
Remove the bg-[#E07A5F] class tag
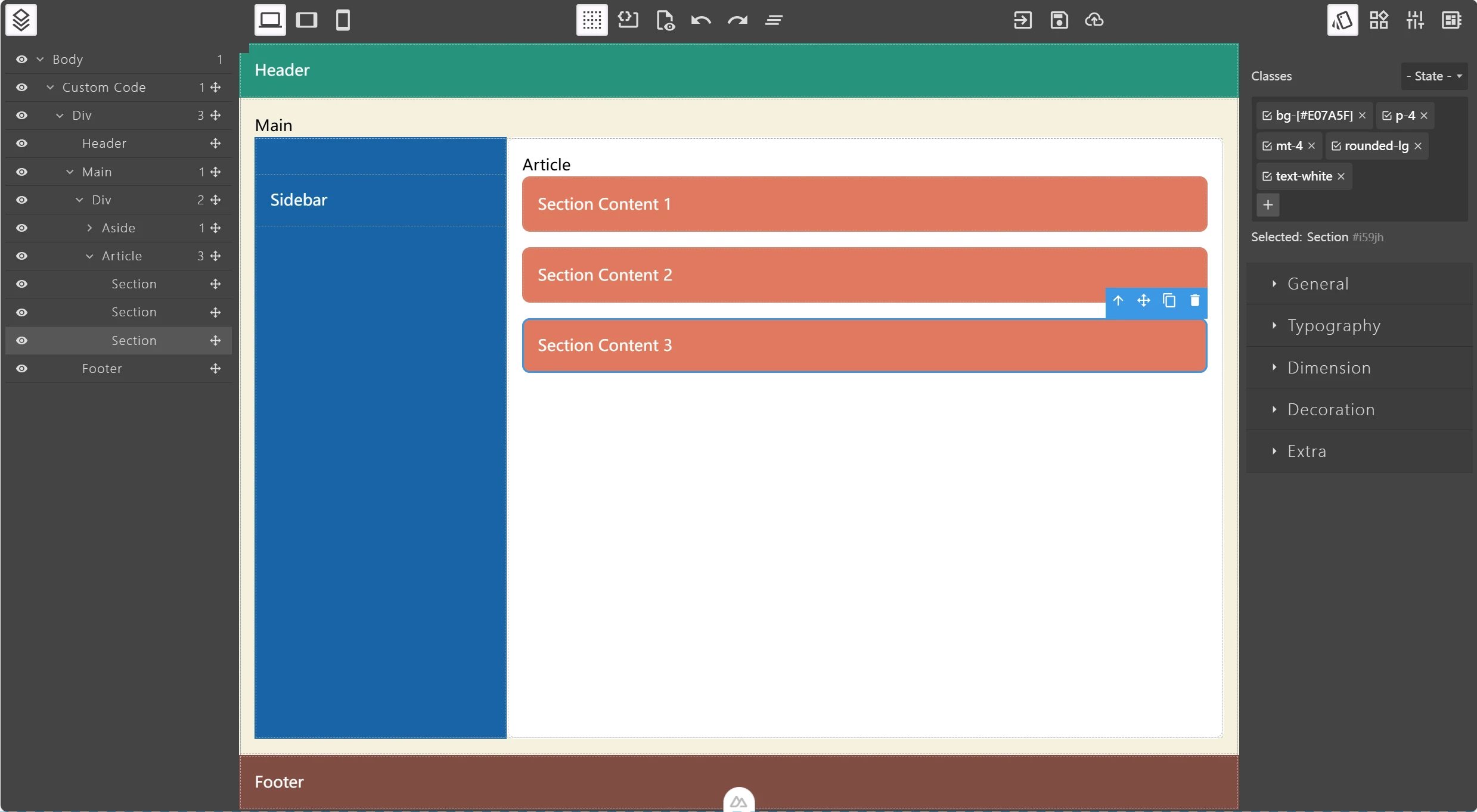tap(1362, 116)
